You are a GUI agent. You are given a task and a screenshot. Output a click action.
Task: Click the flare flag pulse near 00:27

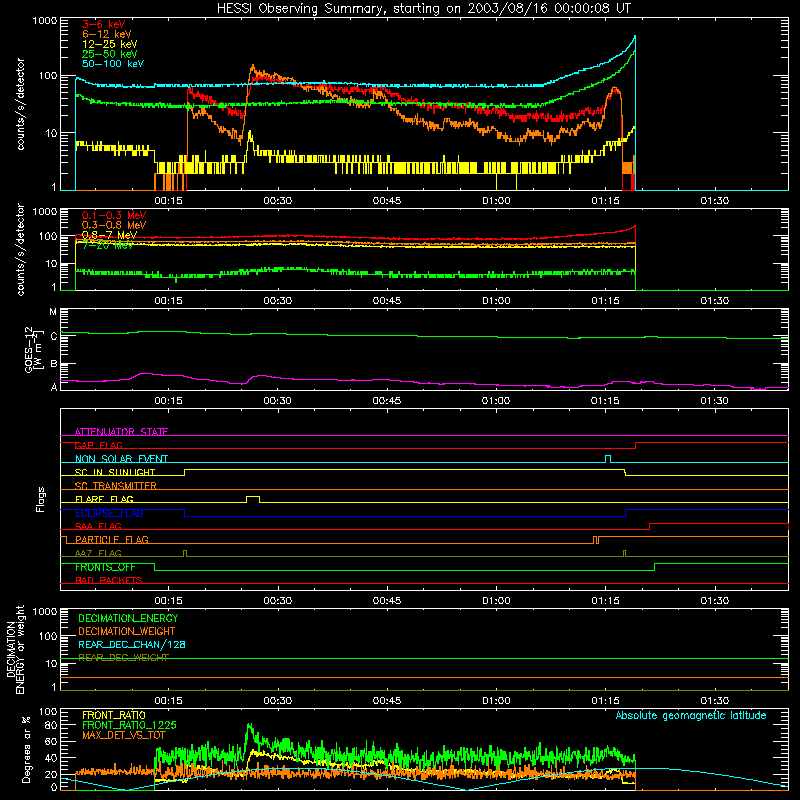253,497
